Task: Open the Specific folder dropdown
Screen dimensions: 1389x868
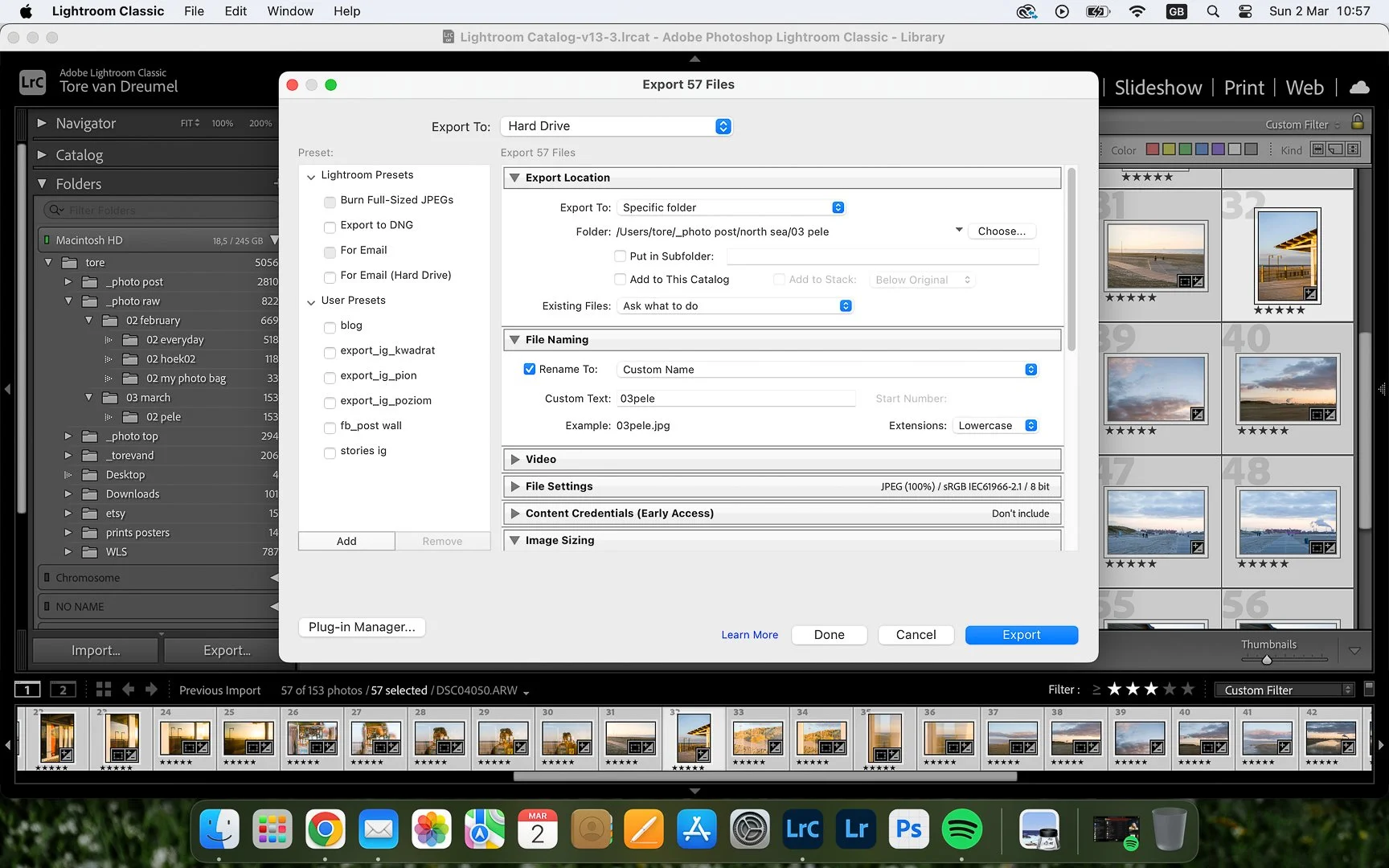Action: pyautogui.click(x=731, y=207)
